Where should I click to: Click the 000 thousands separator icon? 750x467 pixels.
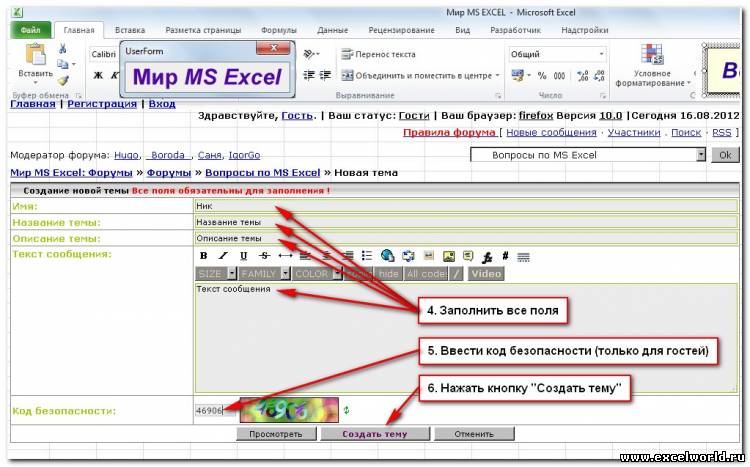[559, 76]
